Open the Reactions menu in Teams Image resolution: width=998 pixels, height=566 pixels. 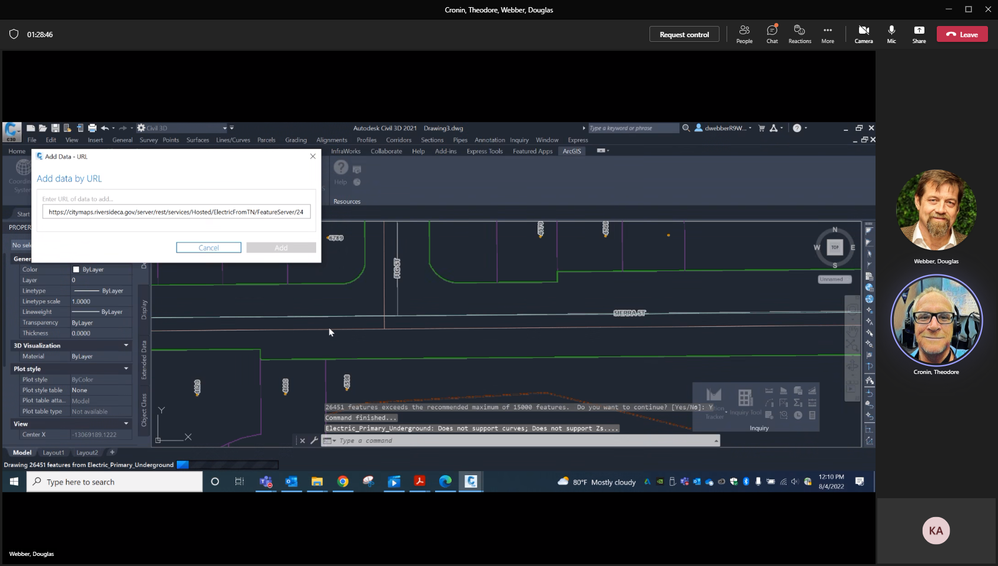pos(799,34)
